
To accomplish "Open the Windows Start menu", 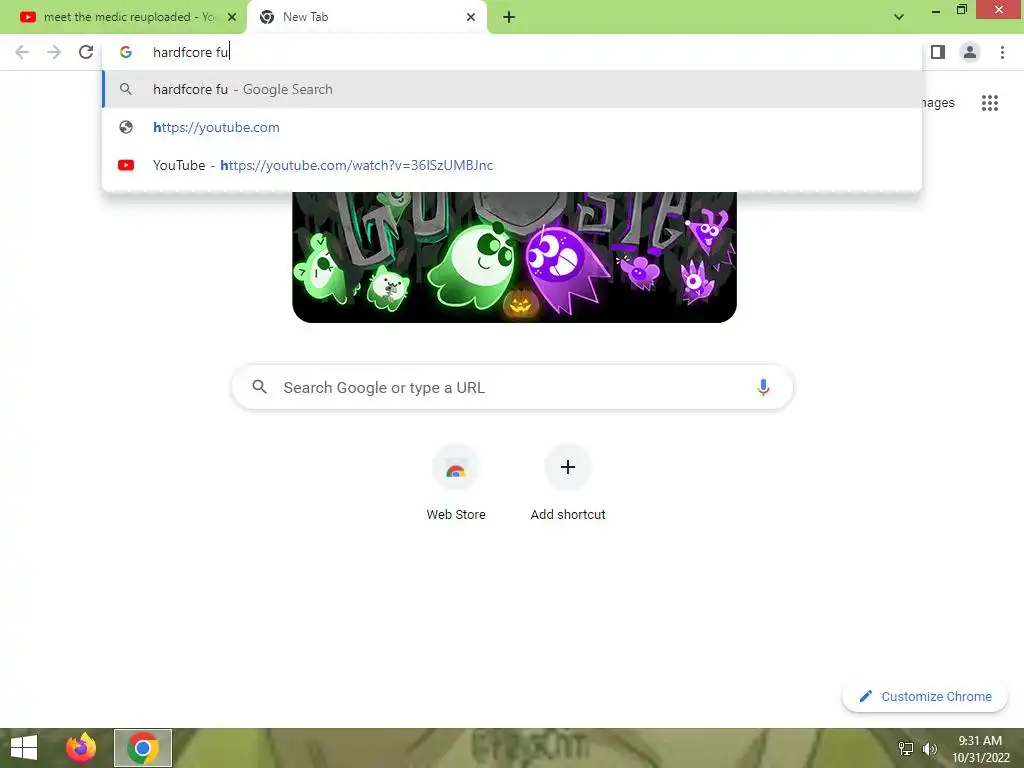I will (24, 748).
